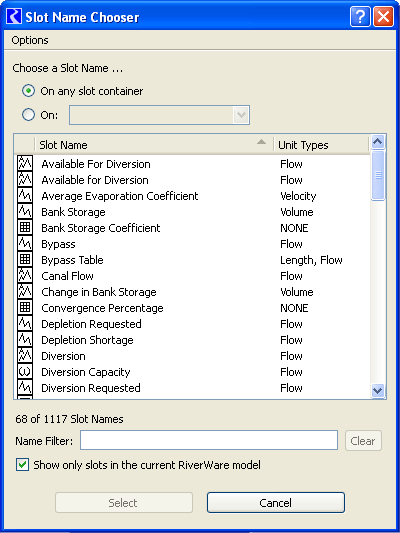Click the icon beside Average Evaporation Coefficient
Image resolution: width=400 pixels, height=533 pixels.
point(25,196)
